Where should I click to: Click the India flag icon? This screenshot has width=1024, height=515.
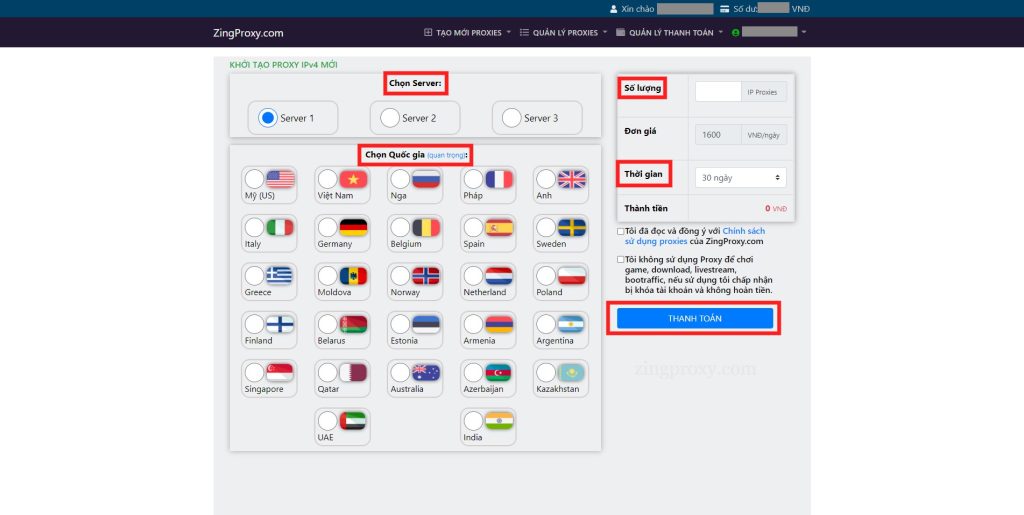pos(500,420)
